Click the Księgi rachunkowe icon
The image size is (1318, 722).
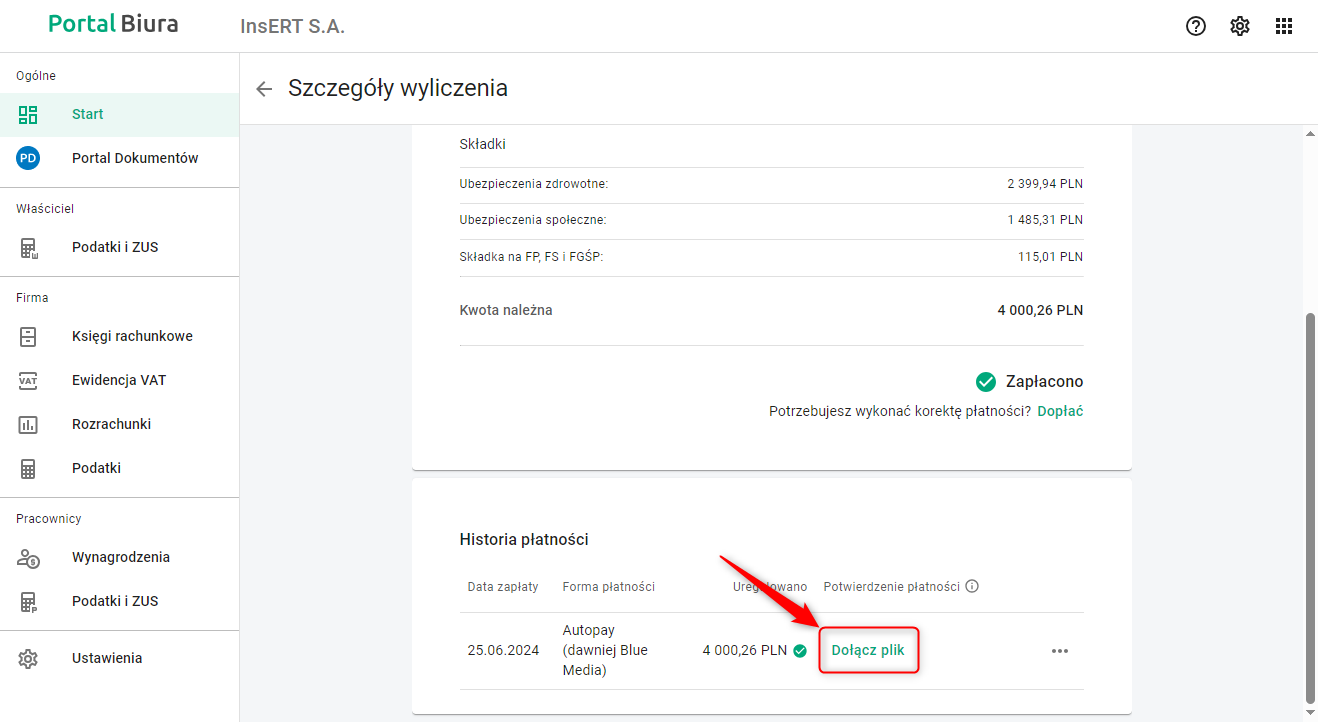tap(28, 336)
